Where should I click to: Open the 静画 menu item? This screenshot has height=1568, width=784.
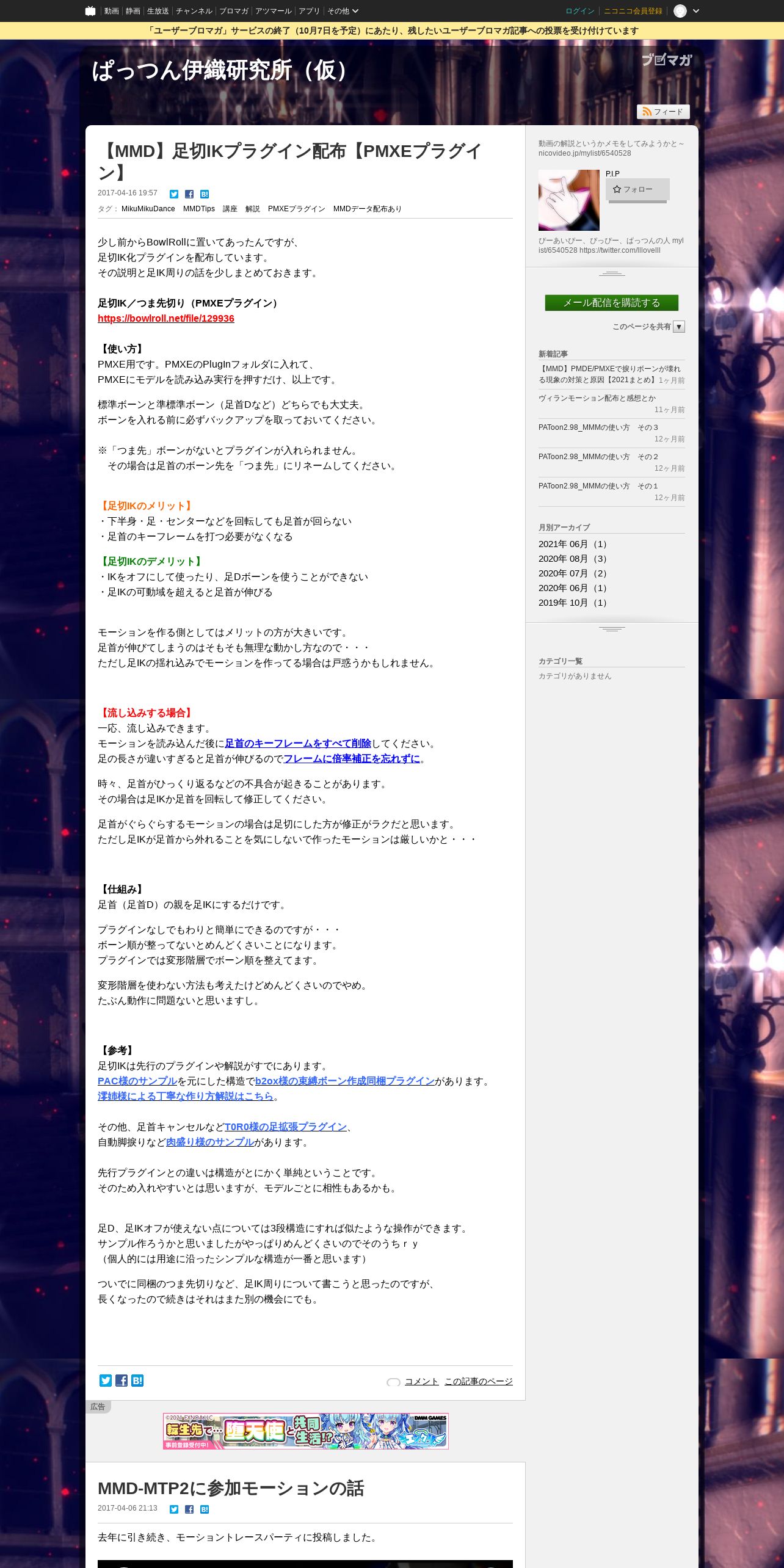tap(132, 11)
